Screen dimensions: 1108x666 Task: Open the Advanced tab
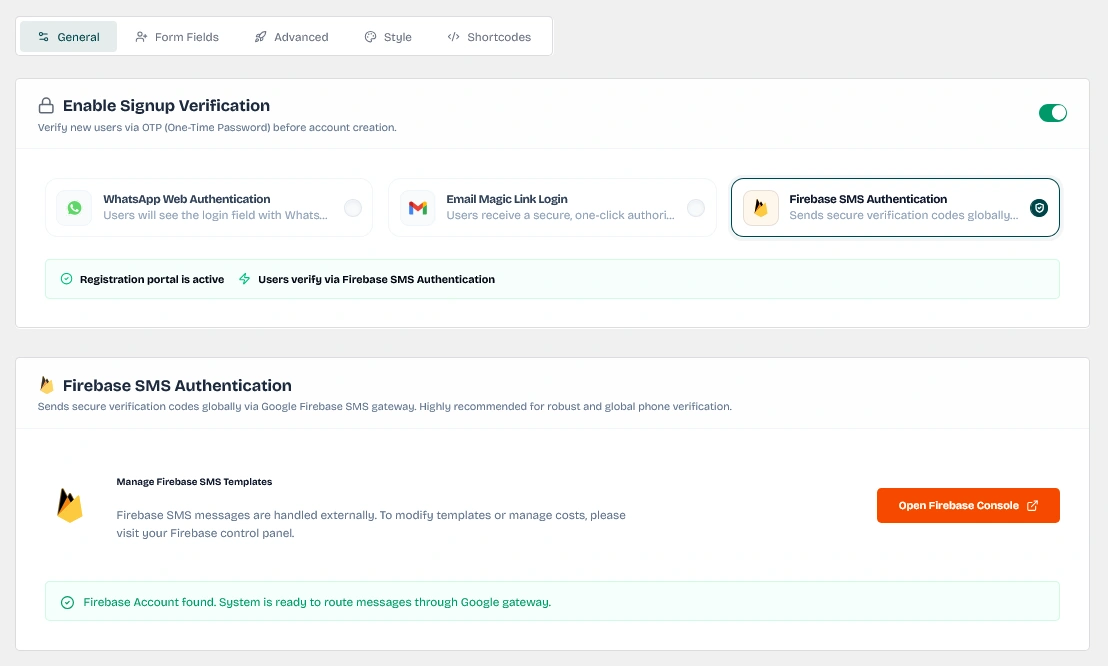point(291,37)
